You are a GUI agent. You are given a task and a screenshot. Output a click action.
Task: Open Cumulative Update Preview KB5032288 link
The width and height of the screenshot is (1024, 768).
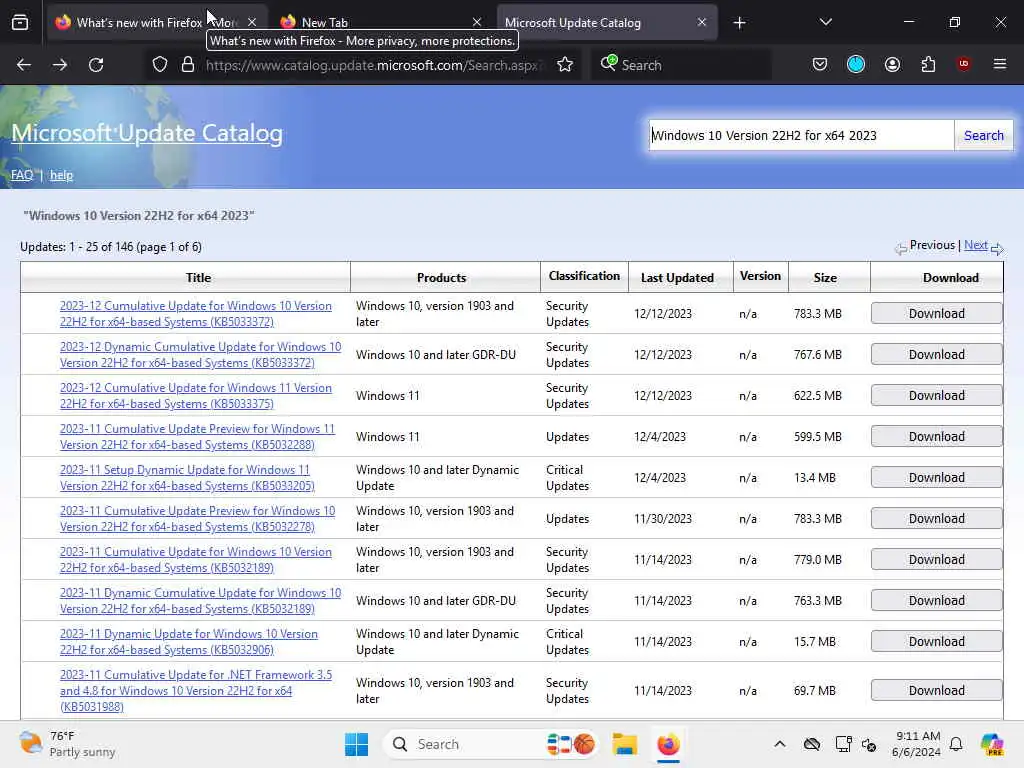coord(197,437)
